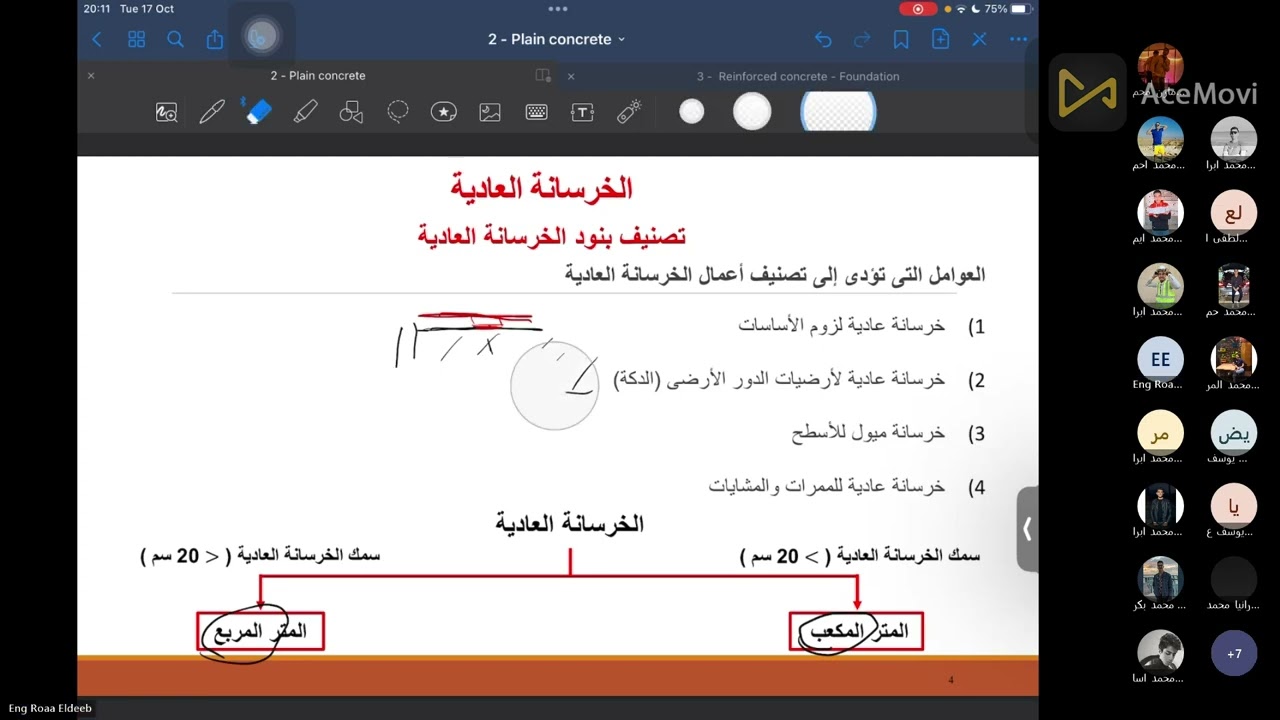
Task: Open the three-dot more options menu
Action: click(x=1018, y=40)
